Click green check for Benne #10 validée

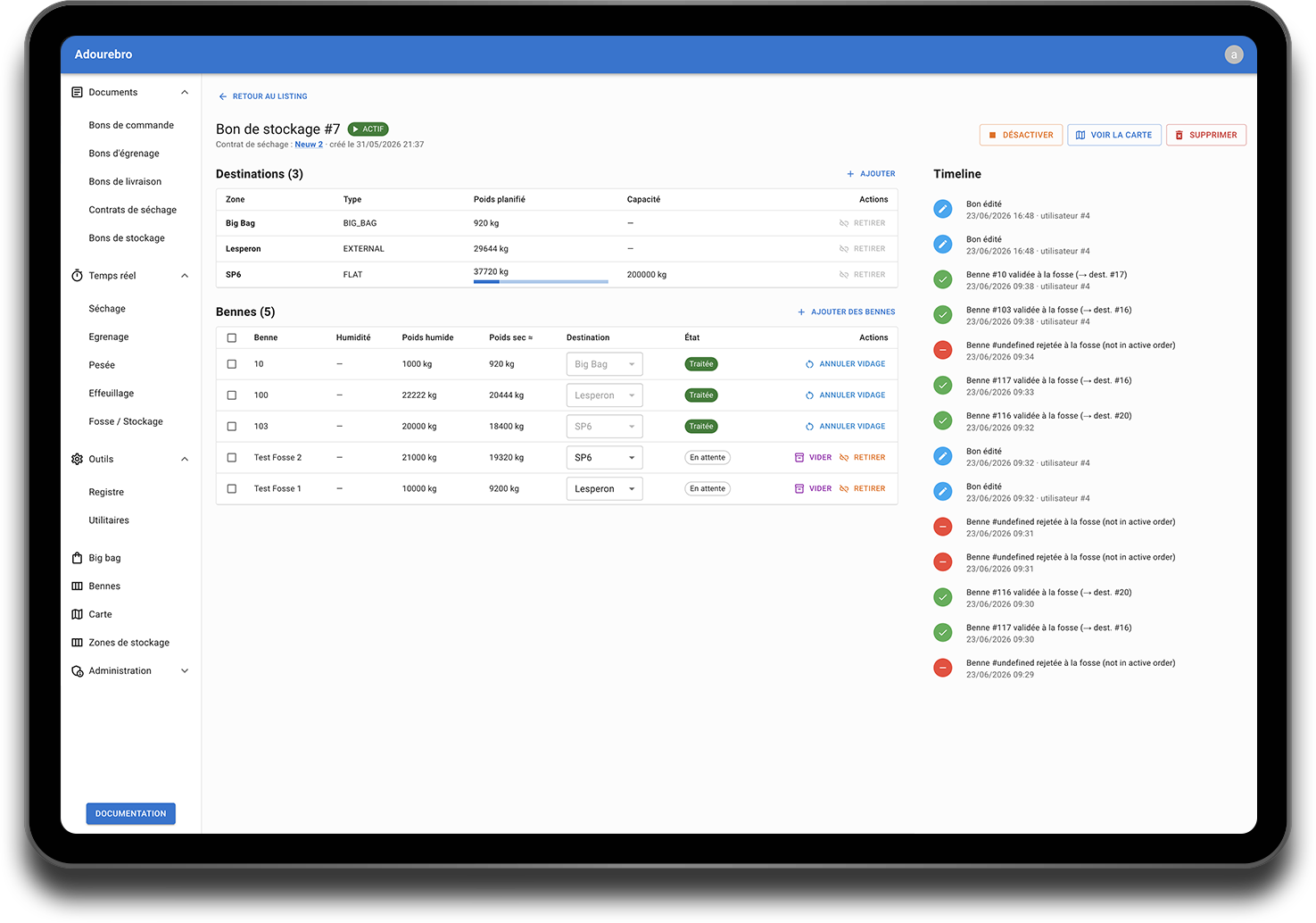[x=943, y=279]
